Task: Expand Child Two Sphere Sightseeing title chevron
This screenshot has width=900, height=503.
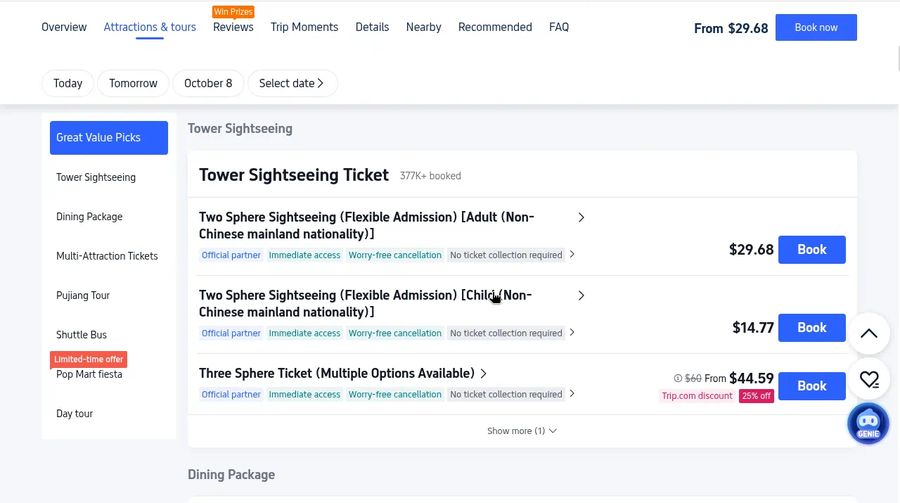Action: 581,296
